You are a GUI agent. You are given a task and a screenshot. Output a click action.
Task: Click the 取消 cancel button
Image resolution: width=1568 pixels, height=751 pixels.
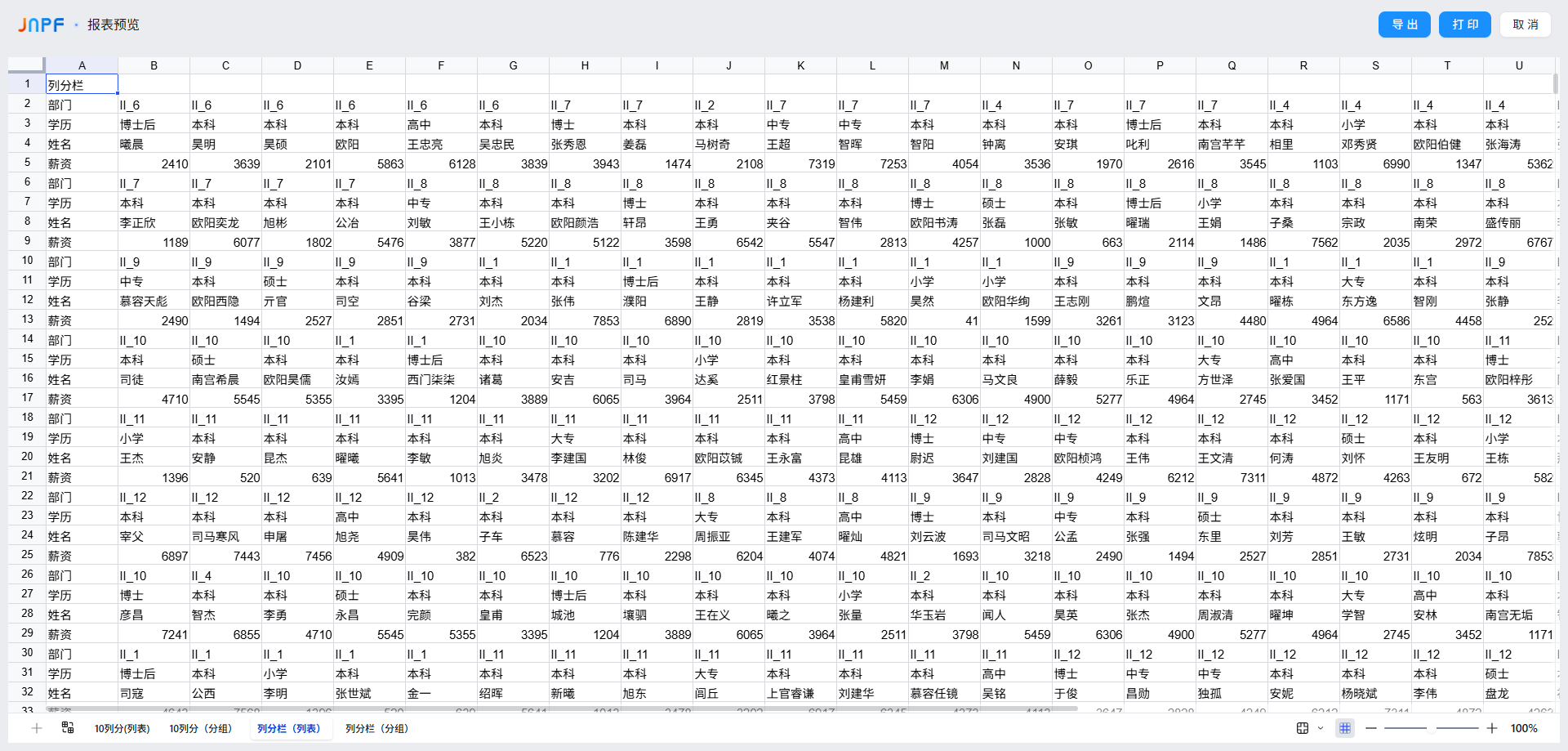click(x=1526, y=25)
